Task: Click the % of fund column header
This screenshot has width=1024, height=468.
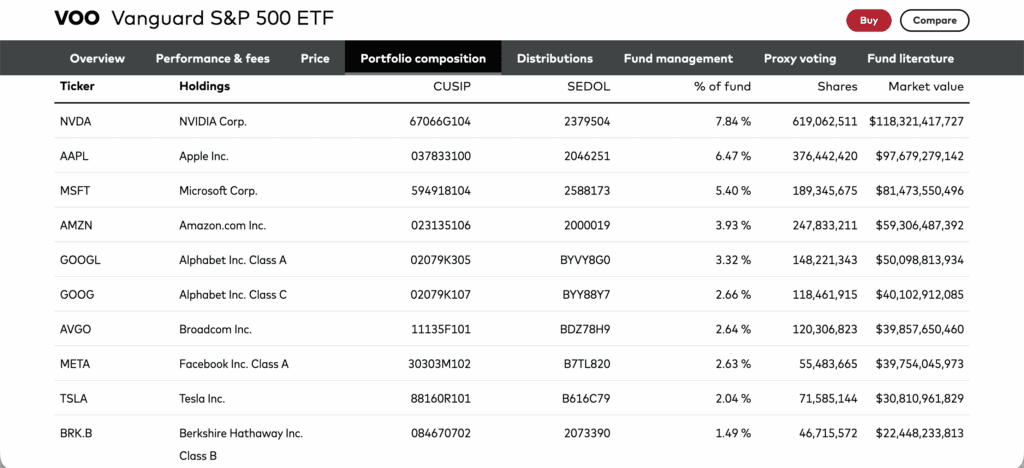Action: (722, 87)
